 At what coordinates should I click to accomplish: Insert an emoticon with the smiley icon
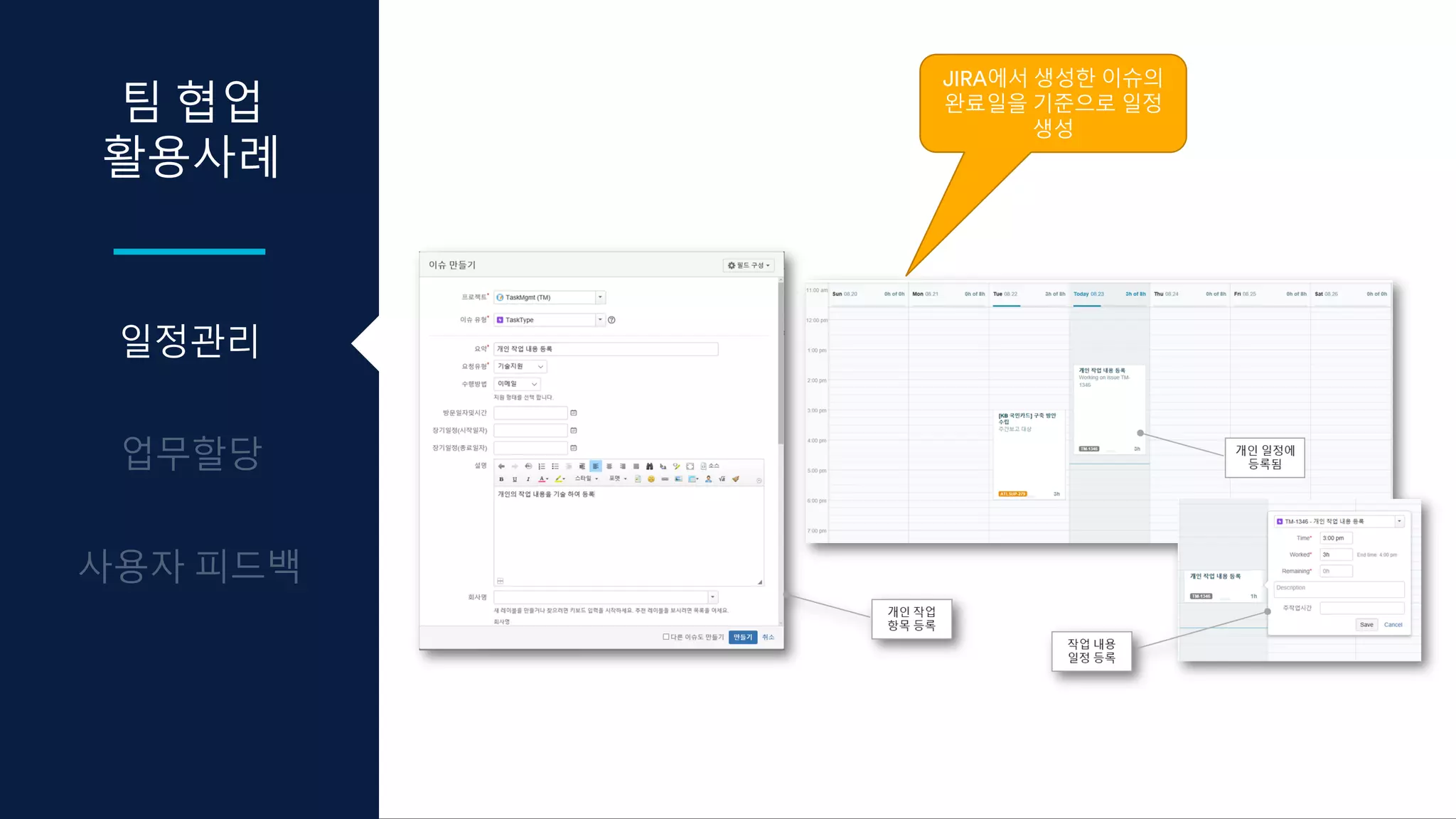coord(651,479)
